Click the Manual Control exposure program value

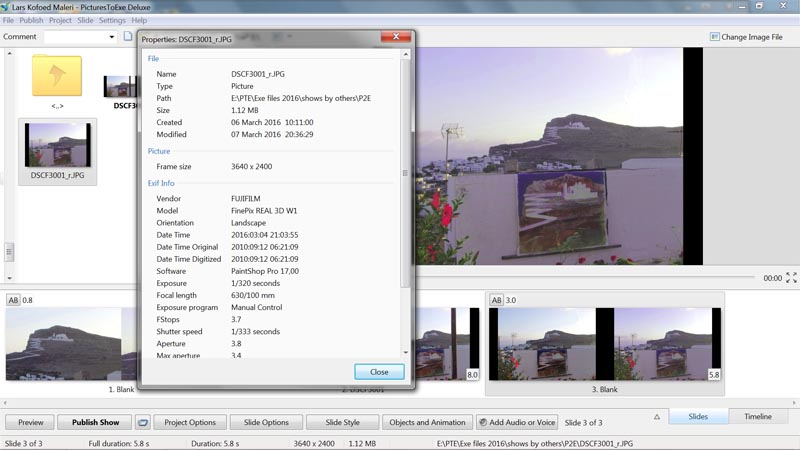(x=257, y=307)
